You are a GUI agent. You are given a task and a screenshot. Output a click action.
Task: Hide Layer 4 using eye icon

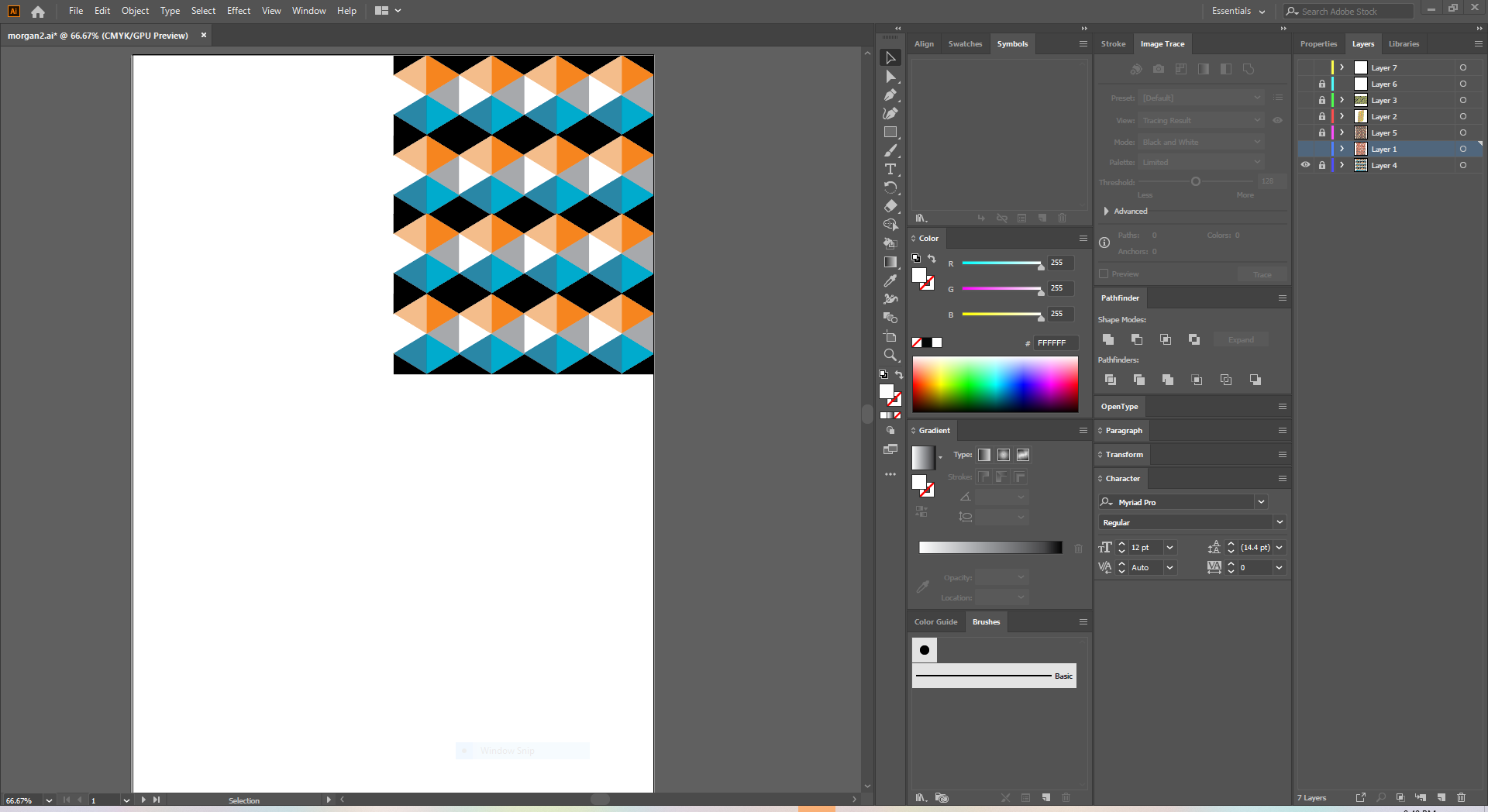(1306, 165)
